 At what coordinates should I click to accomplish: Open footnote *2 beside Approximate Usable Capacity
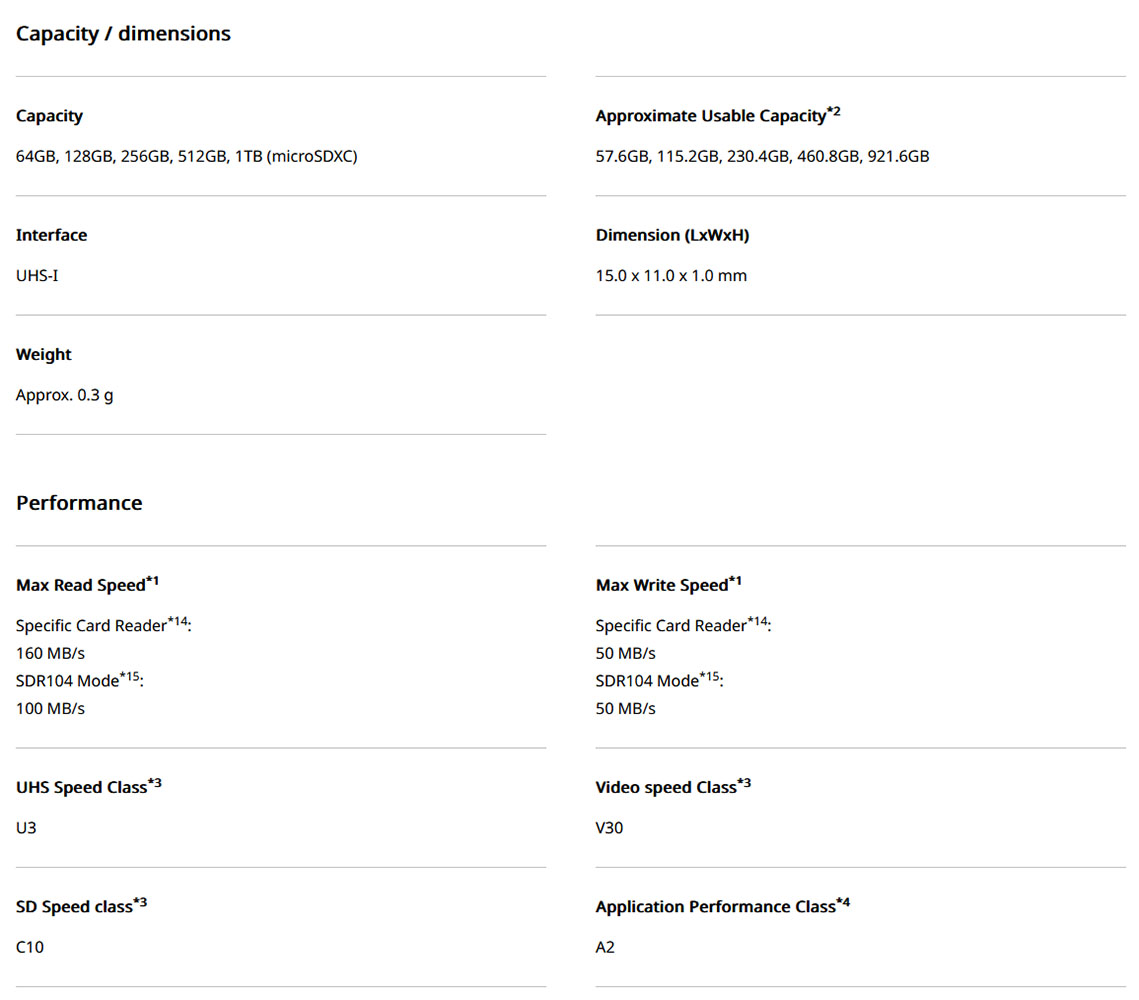click(x=834, y=112)
